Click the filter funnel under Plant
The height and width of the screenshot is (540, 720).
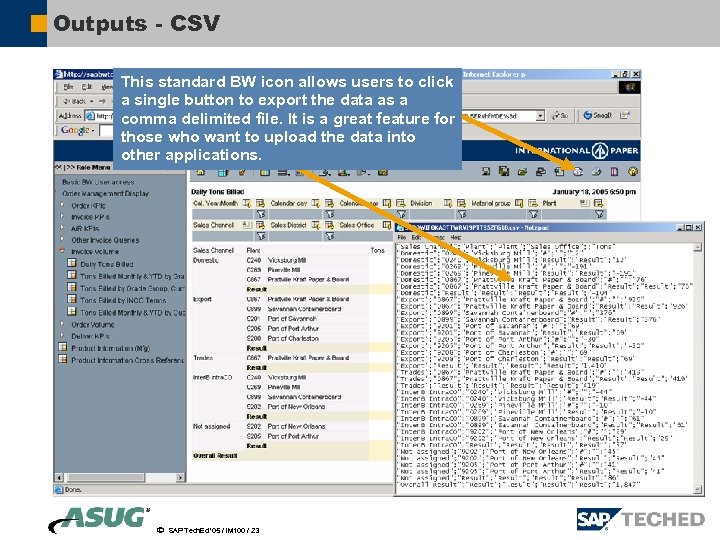click(x=599, y=214)
